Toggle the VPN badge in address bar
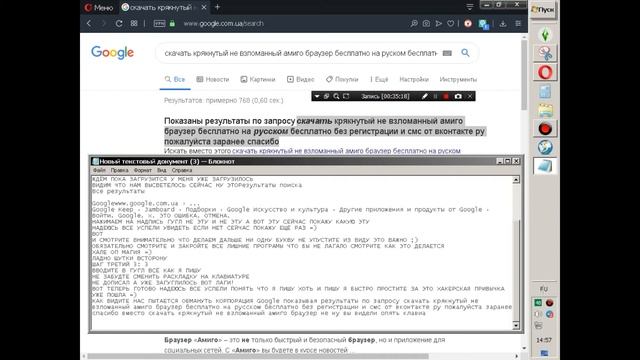Screen dimensions: 640x360 tap(159, 24)
